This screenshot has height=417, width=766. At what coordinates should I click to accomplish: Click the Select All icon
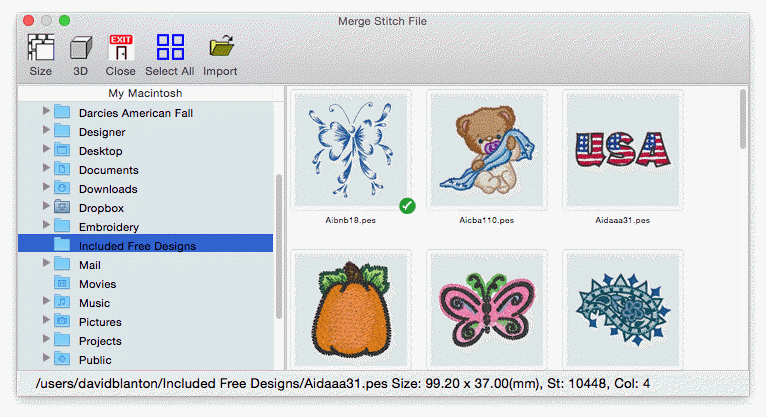tap(169, 49)
